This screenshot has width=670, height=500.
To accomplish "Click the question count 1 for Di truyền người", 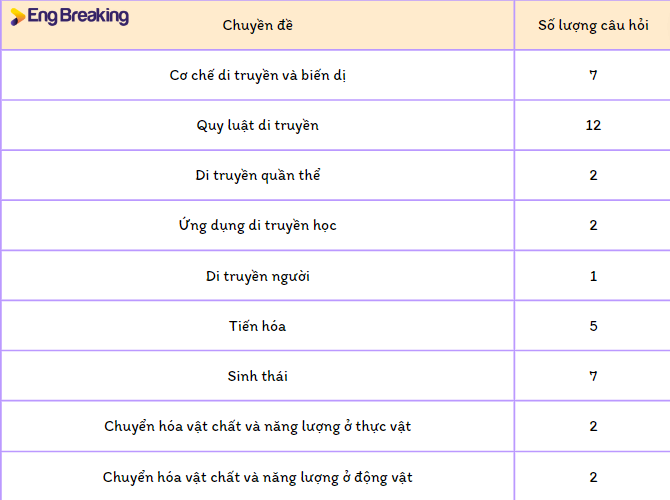I will coord(593,276).
